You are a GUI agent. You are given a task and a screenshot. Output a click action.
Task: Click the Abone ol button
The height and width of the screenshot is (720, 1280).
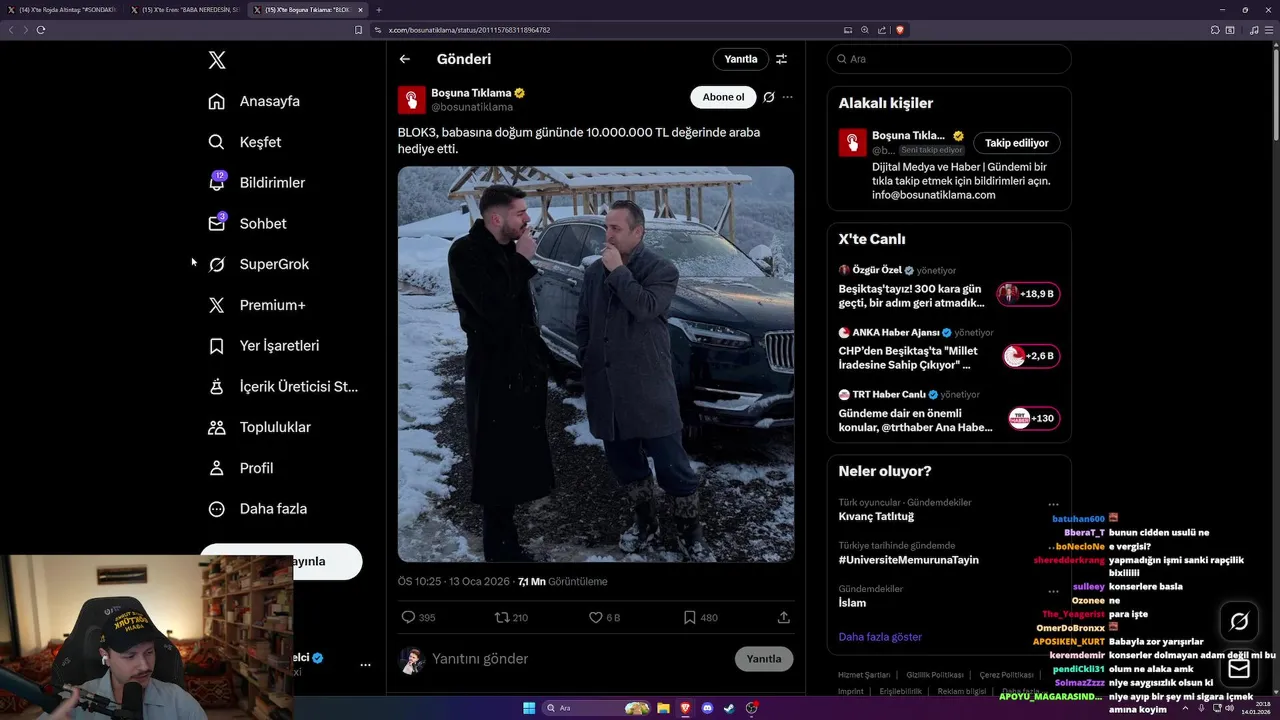(x=723, y=97)
